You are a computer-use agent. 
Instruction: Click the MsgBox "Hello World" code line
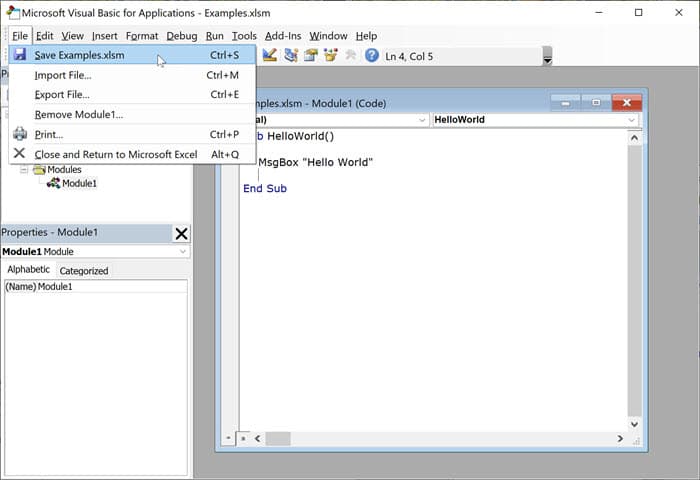(315, 162)
